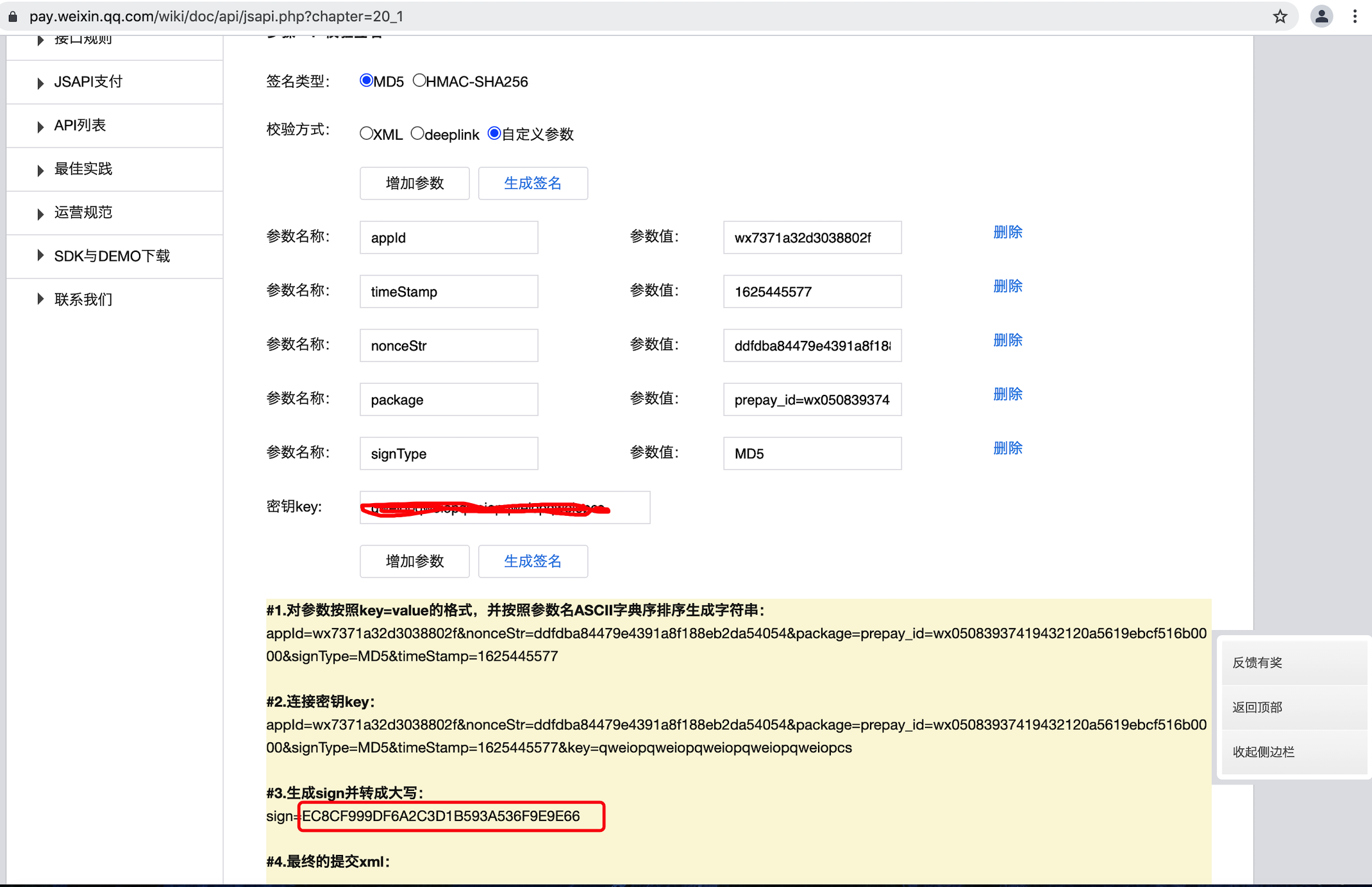Delete the signType parameter via 删除 link
The height and width of the screenshot is (887, 1372).
click(1007, 447)
